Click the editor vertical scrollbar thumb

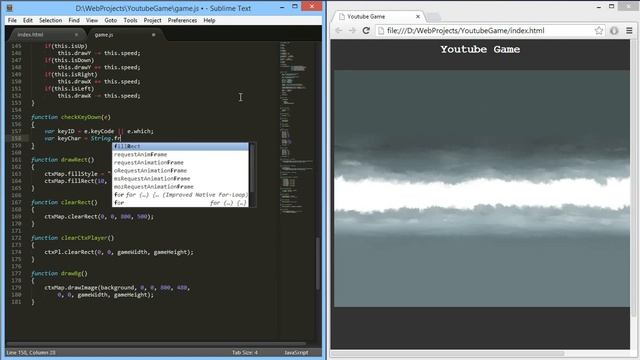point(318,263)
